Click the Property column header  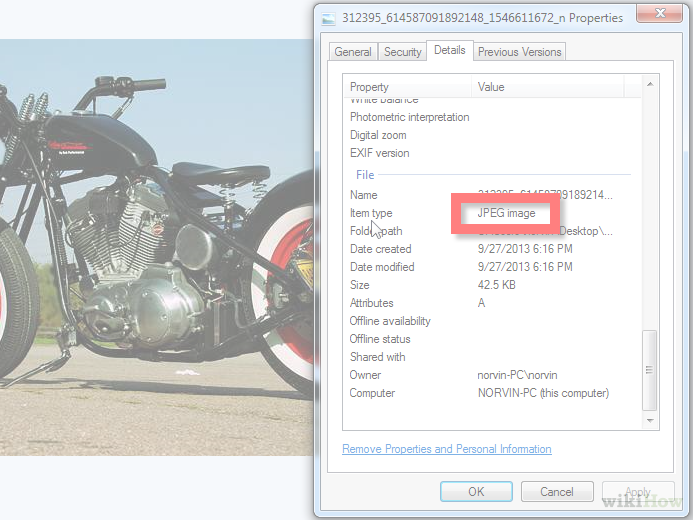(x=407, y=87)
